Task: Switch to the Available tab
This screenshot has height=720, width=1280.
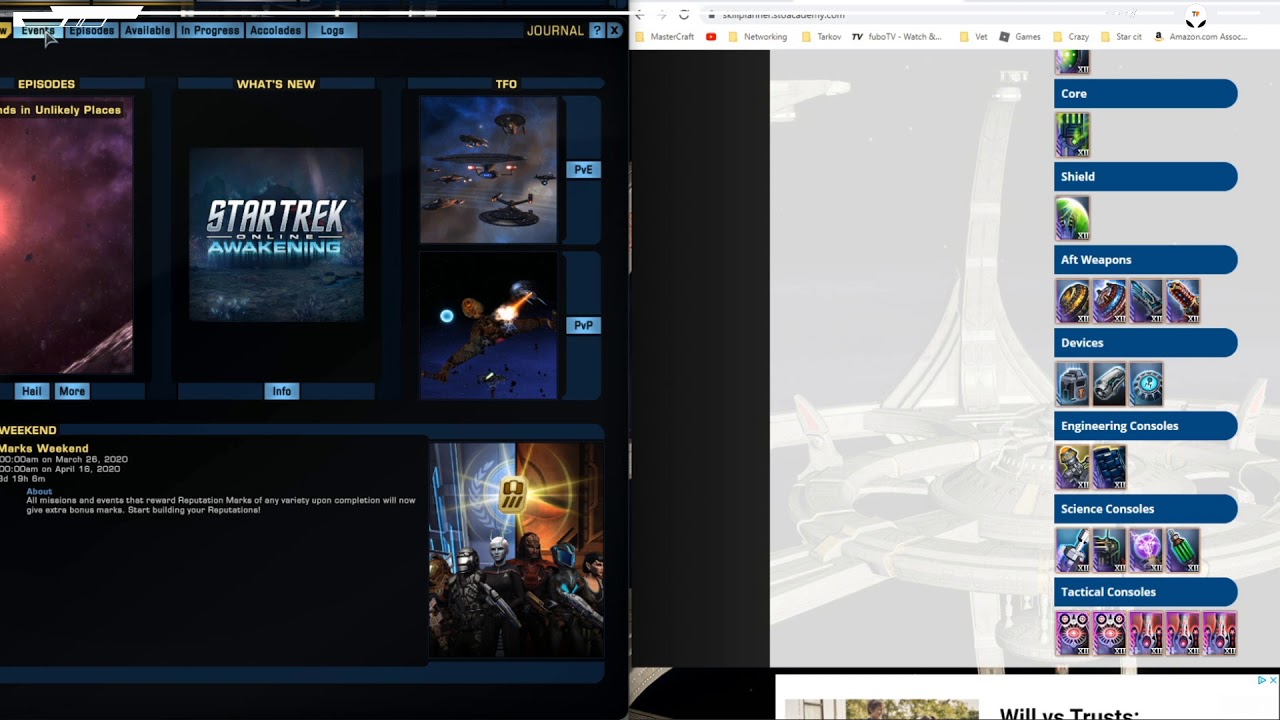Action: tap(147, 30)
